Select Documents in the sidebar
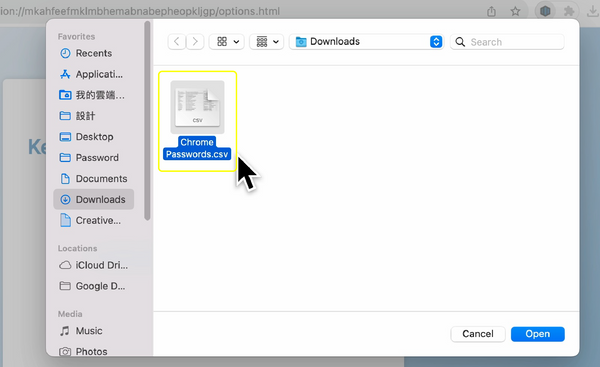The width and height of the screenshot is (600, 367). coord(94,179)
